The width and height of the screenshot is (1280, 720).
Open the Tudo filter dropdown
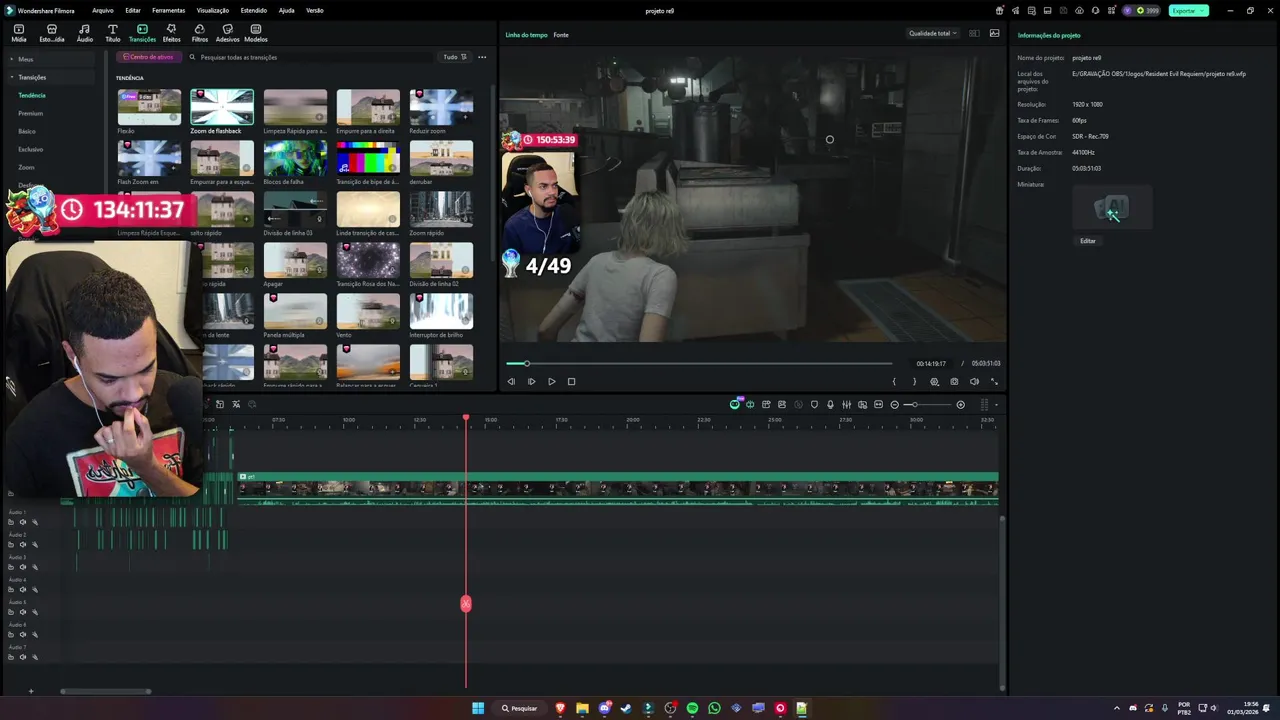[454, 57]
